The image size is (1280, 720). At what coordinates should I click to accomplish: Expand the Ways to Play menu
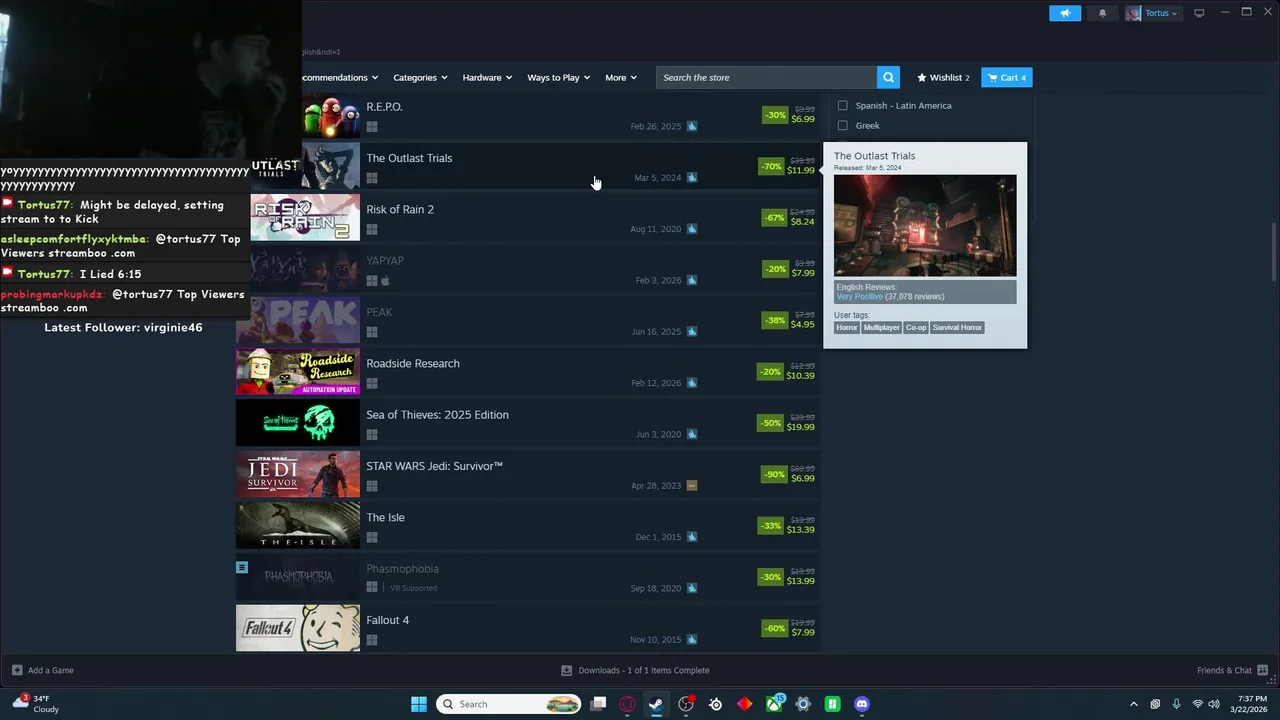click(559, 77)
